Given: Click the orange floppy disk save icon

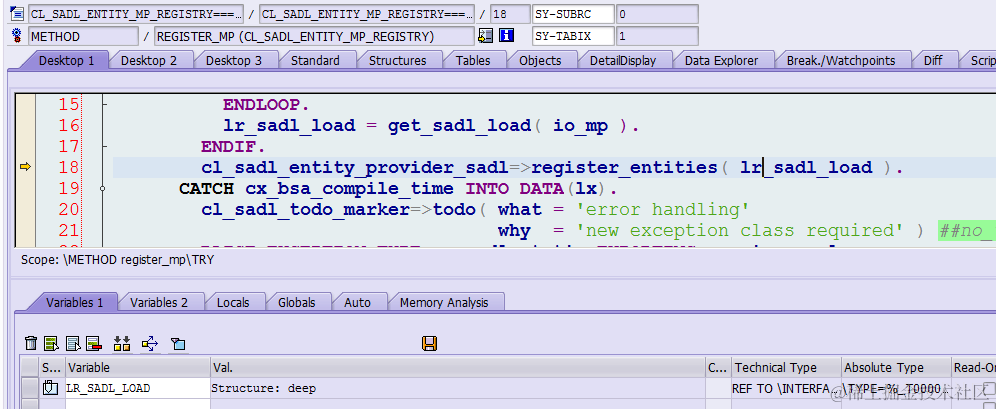Looking at the screenshot, I should 429,344.
